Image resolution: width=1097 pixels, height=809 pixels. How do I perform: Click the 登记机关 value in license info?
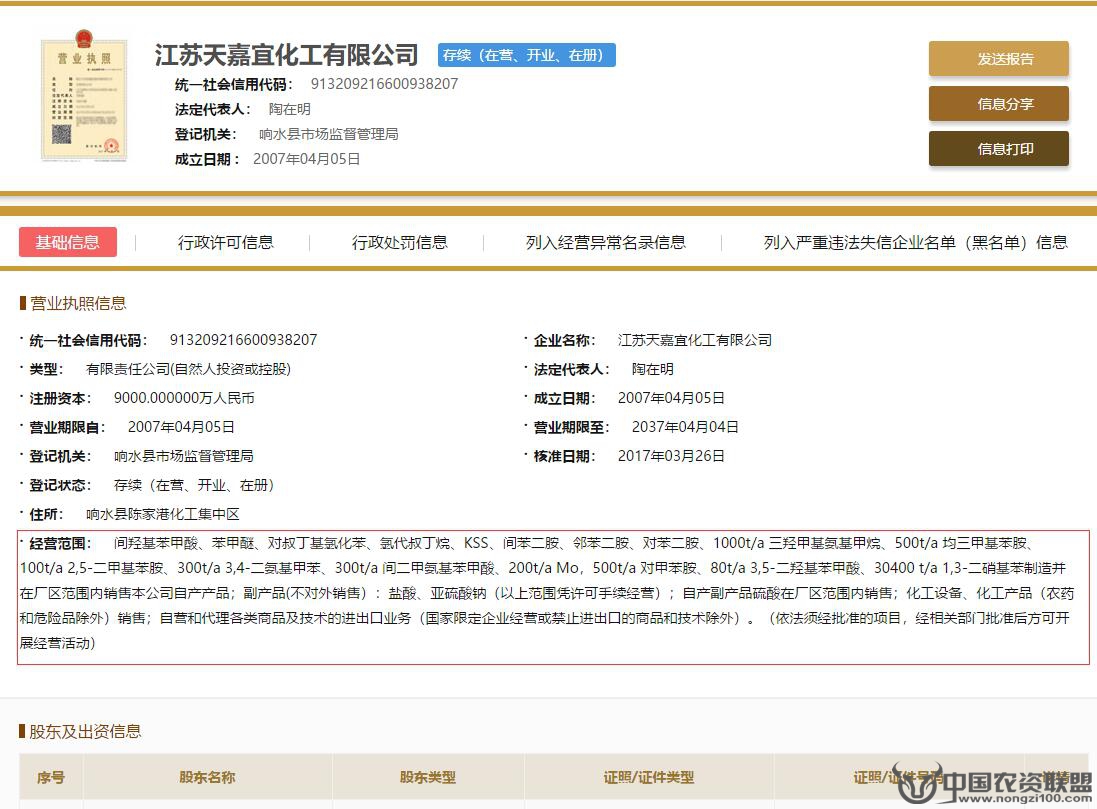click(x=184, y=456)
